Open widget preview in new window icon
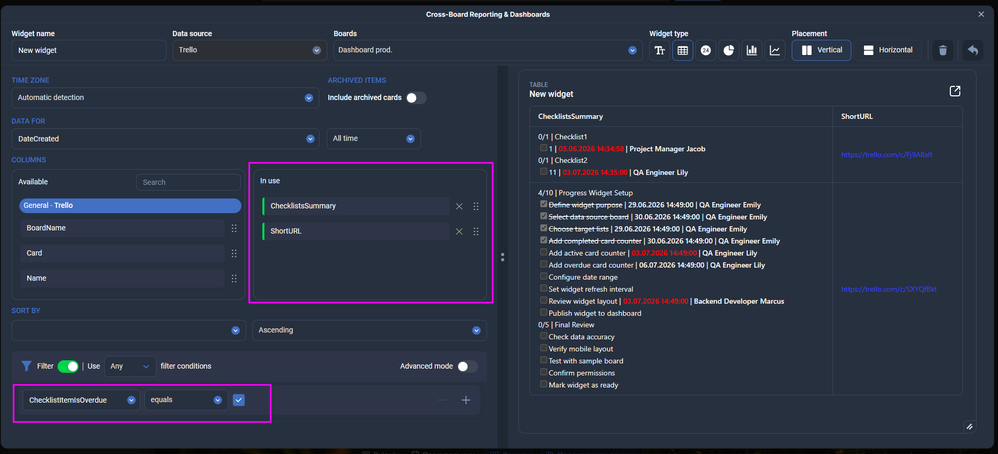The width and height of the screenshot is (998, 454). pyautogui.click(x=955, y=91)
